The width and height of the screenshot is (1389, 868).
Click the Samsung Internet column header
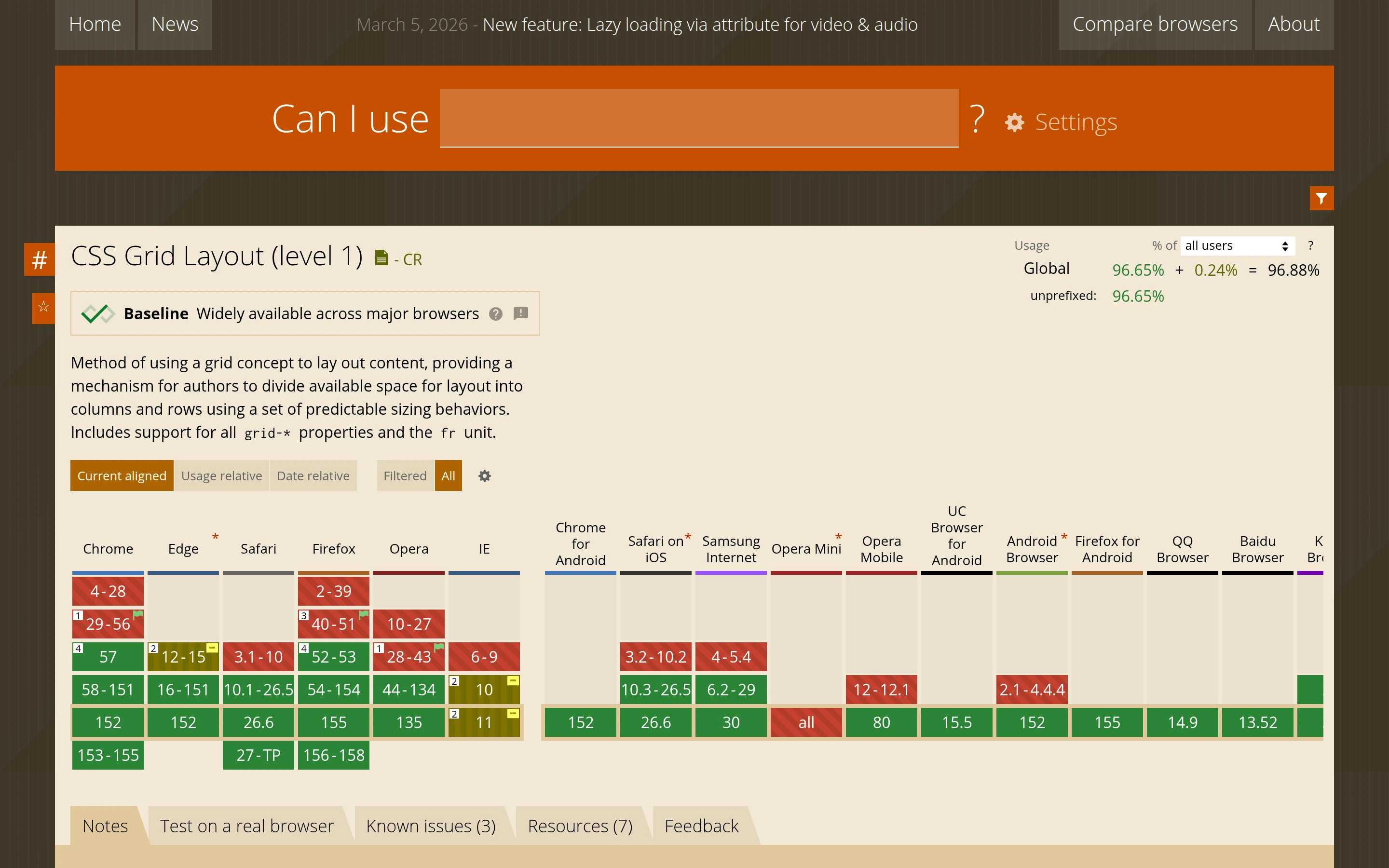tap(731, 549)
